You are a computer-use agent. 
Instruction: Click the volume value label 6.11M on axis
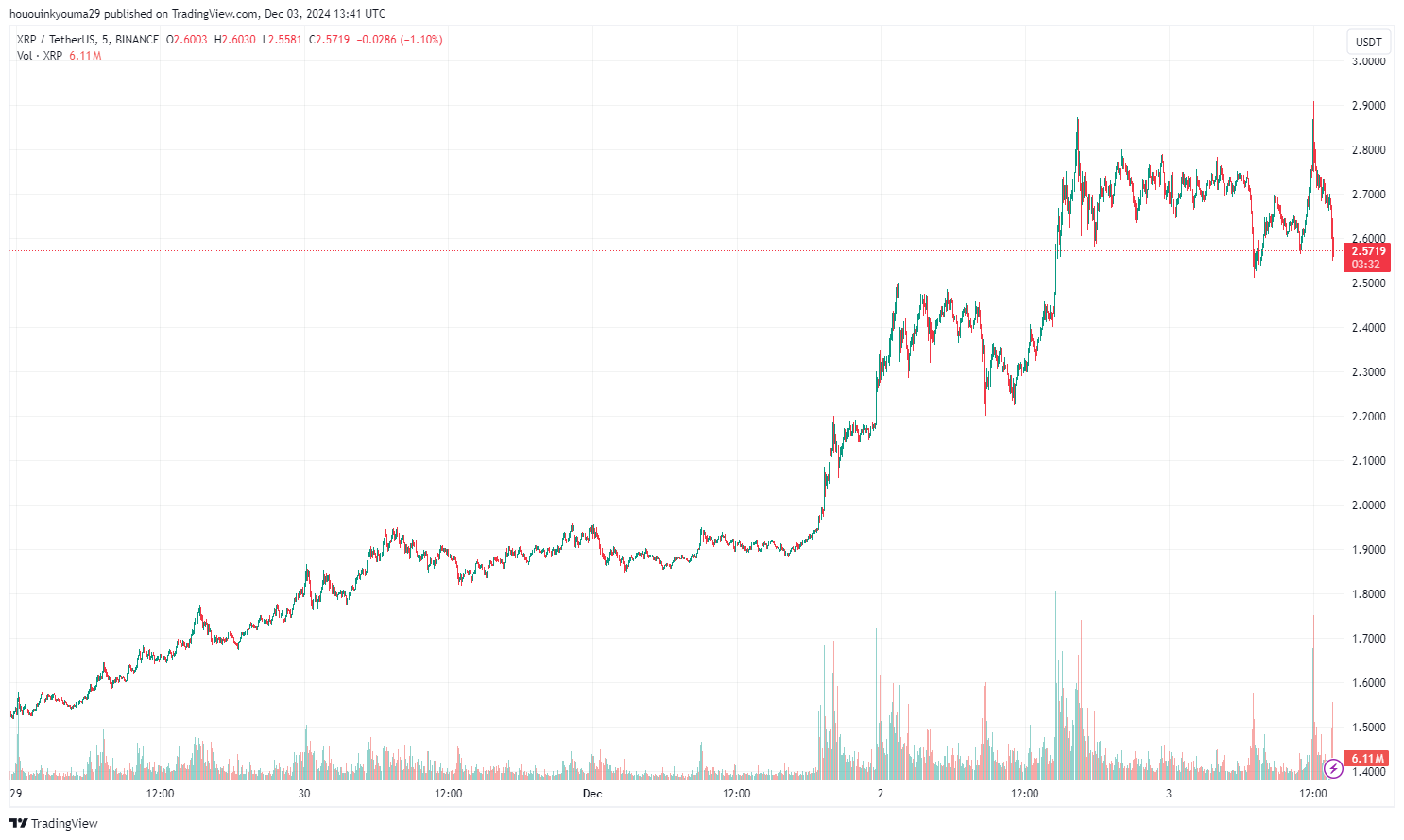1367,759
